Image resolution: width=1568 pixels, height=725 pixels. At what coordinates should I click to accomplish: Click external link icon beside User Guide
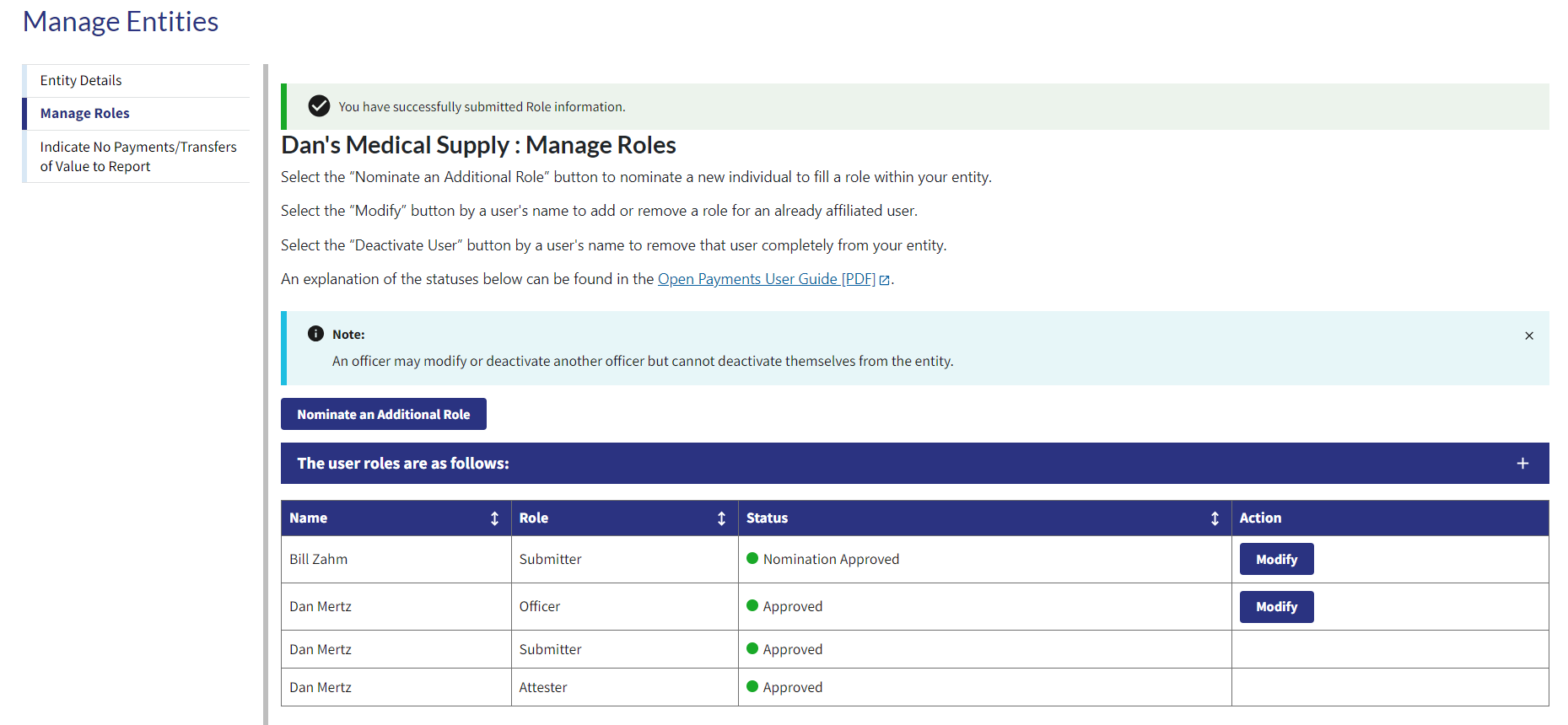click(x=884, y=280)
